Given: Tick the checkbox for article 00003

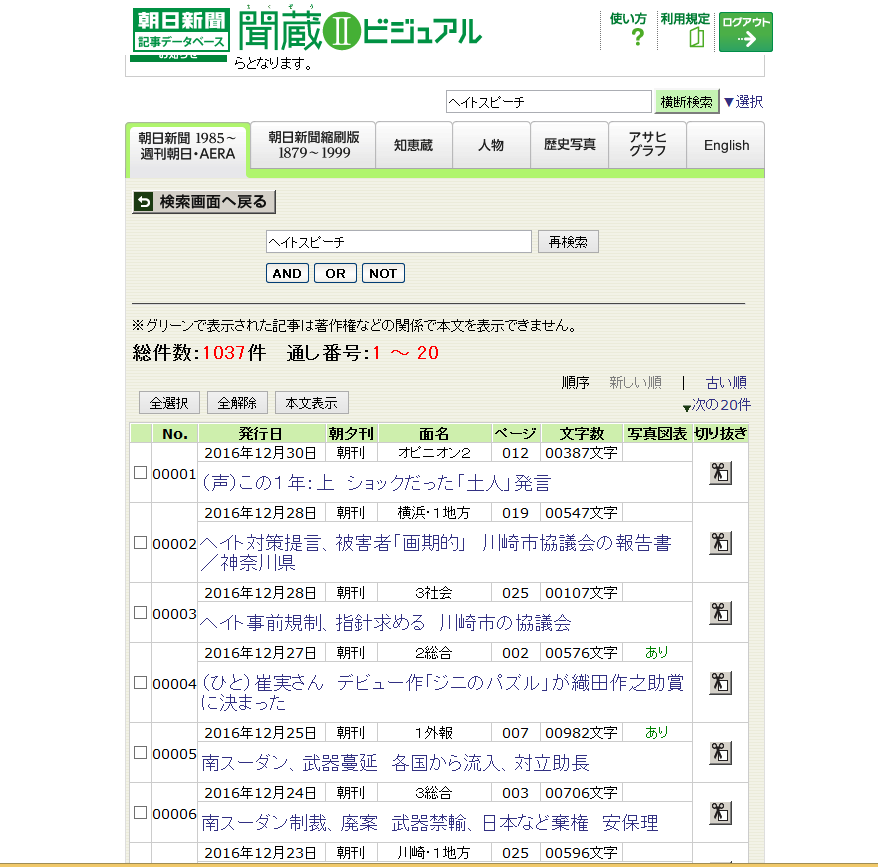Looking at the screenshot, I should click(x=141, y=613).
